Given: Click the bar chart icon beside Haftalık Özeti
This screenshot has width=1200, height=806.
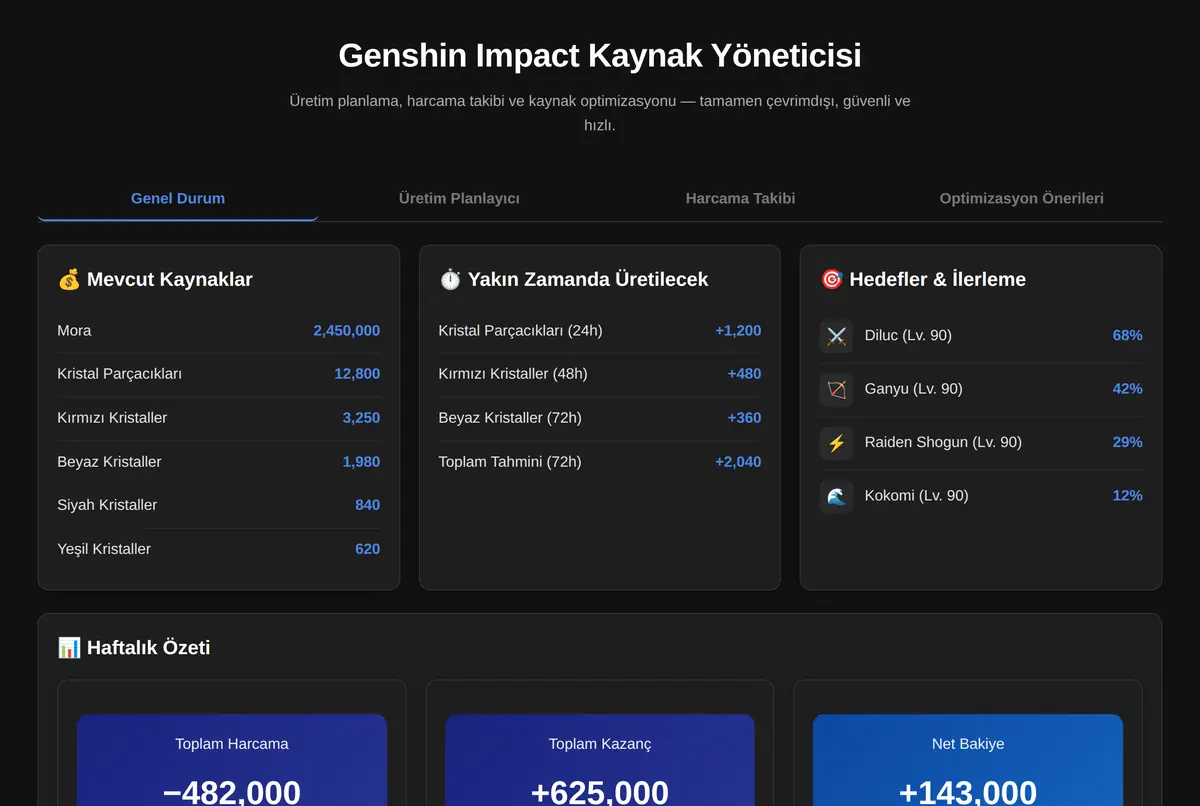Looking at the screenshot, I should click(69, 648).
